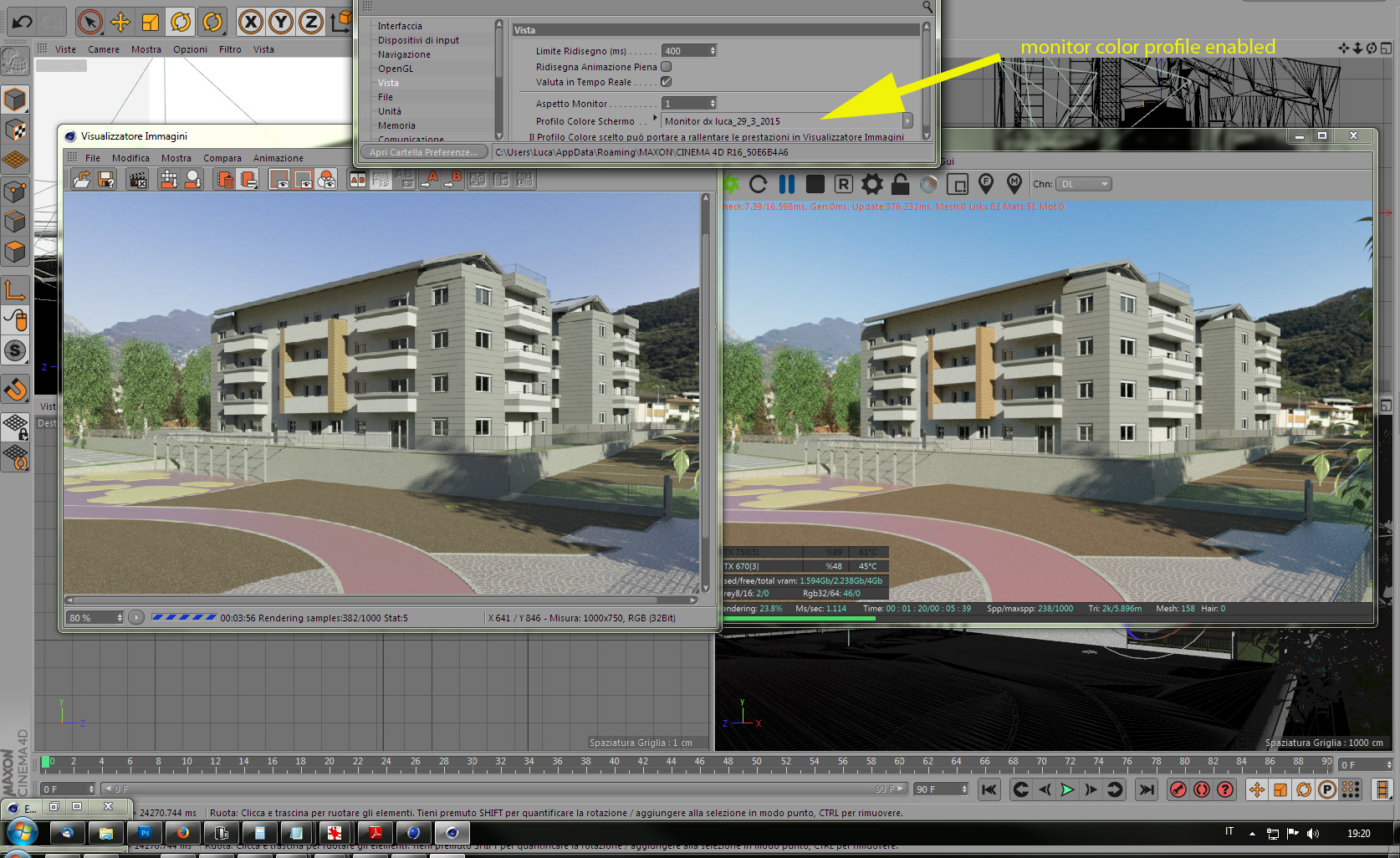
Task: Go to start of animation
Action: pyautogui.click(x=989, y=789)
